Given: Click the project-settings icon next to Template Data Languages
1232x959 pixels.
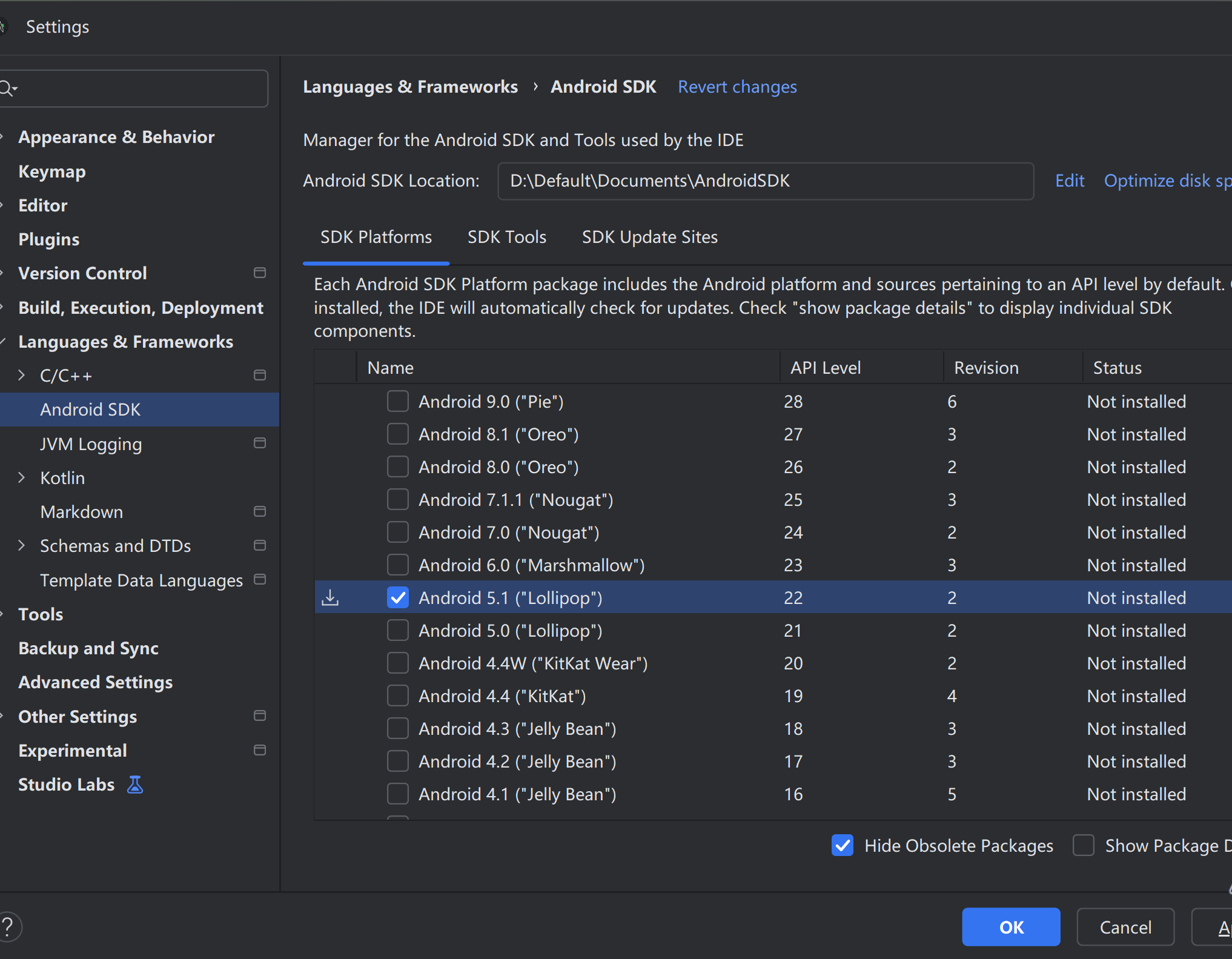Looking at the screenshot, I should pyautogui.click(x=260, y=580).
